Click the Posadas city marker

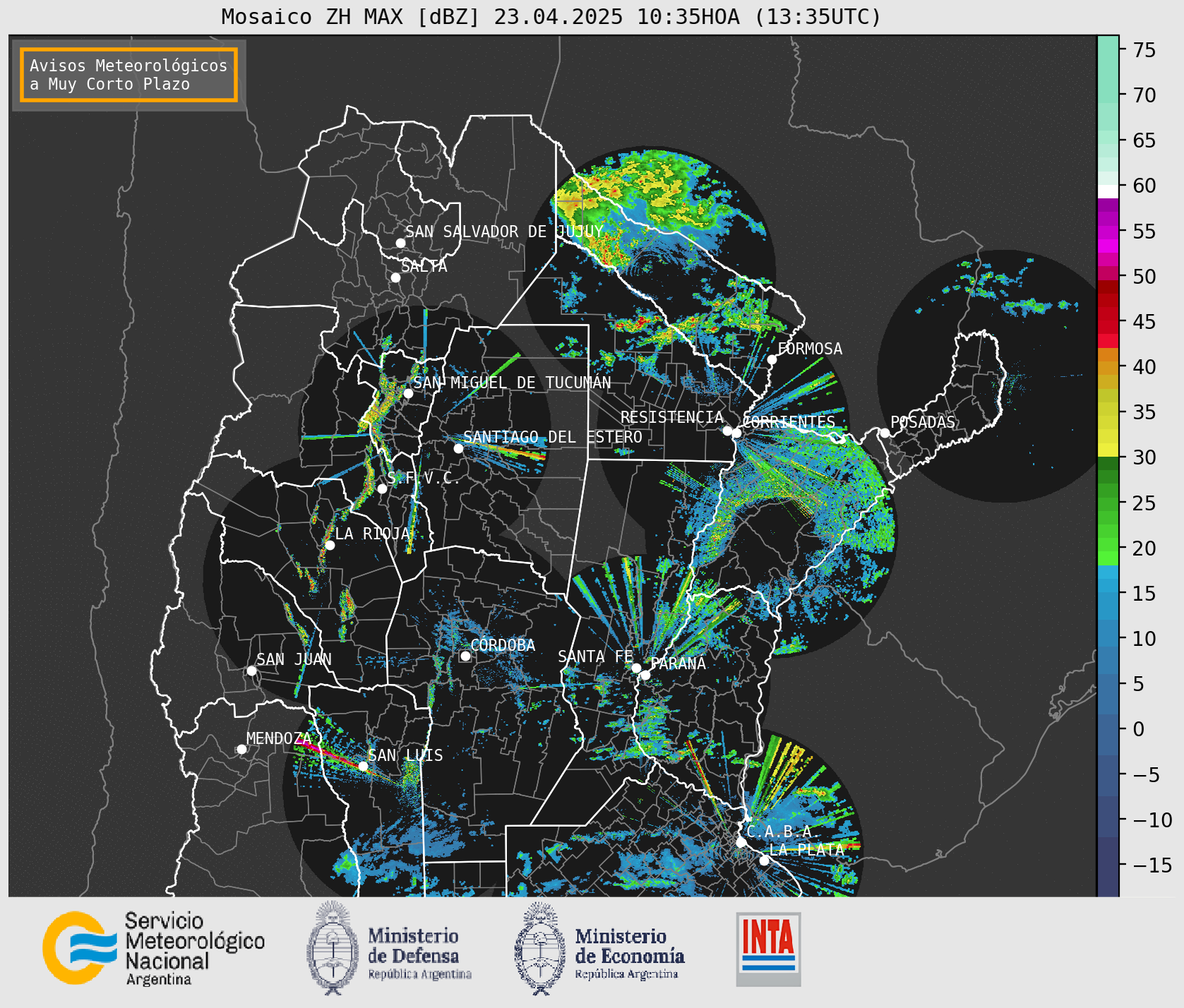tap(885, 433)
